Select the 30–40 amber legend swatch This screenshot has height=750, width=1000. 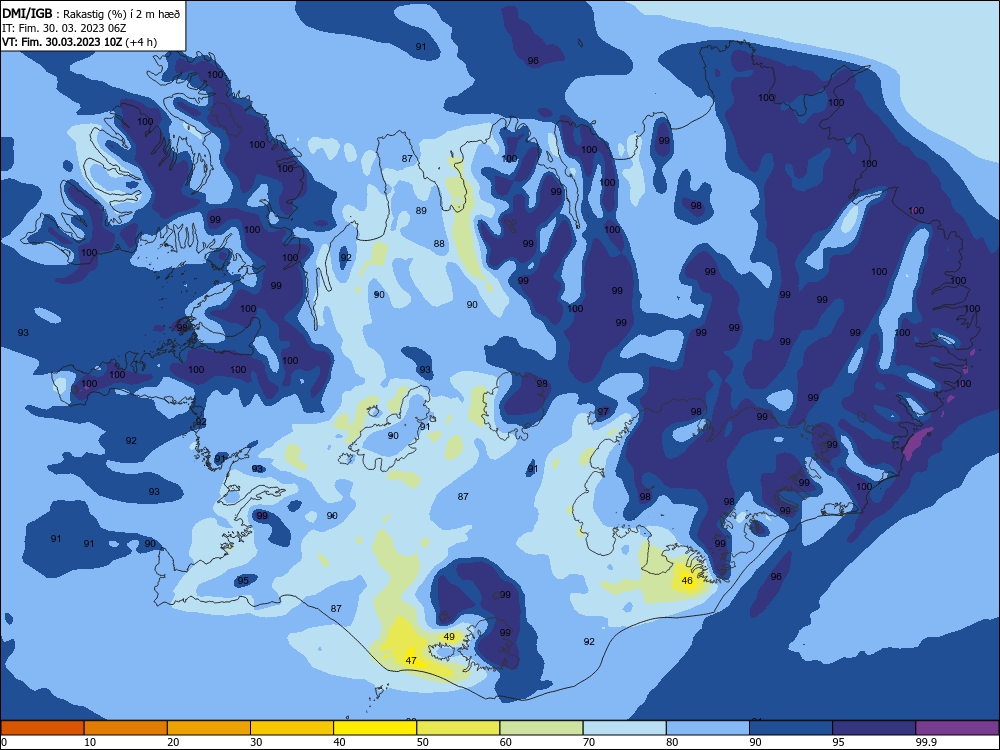click(x=292, y=728)
